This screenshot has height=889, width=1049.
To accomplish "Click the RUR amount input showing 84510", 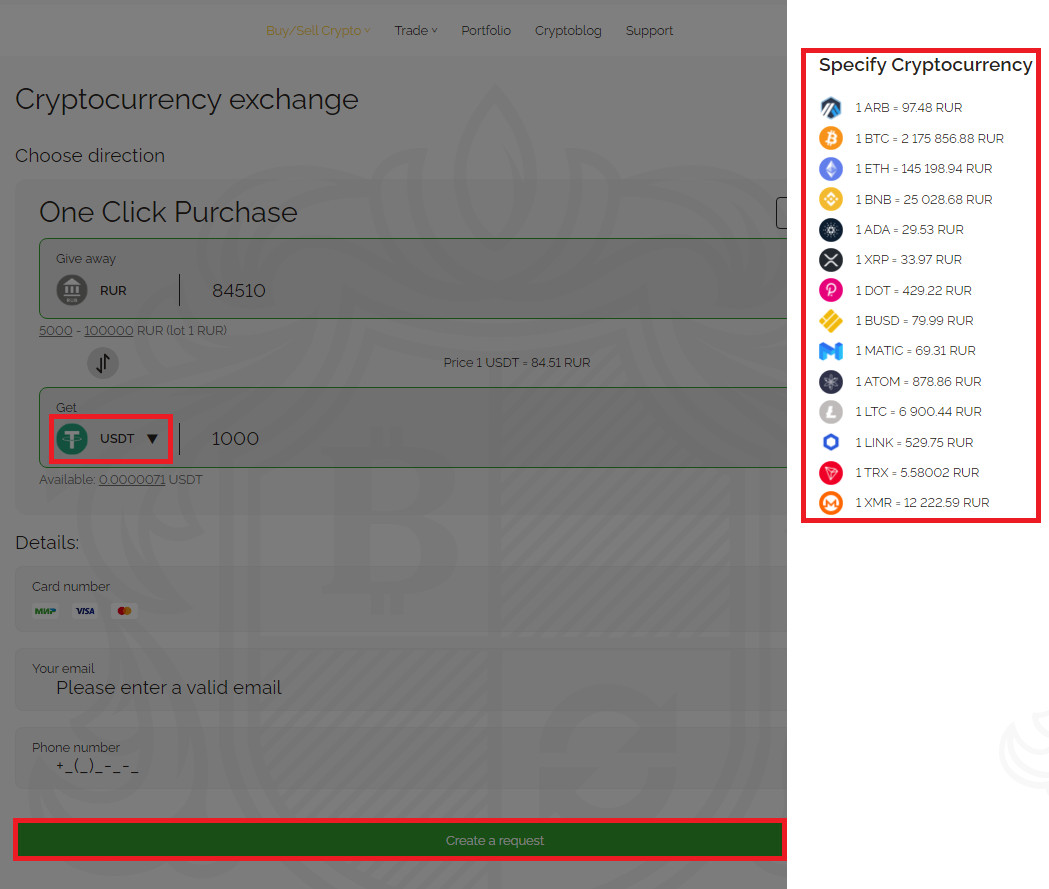I will tap(238, 290).
